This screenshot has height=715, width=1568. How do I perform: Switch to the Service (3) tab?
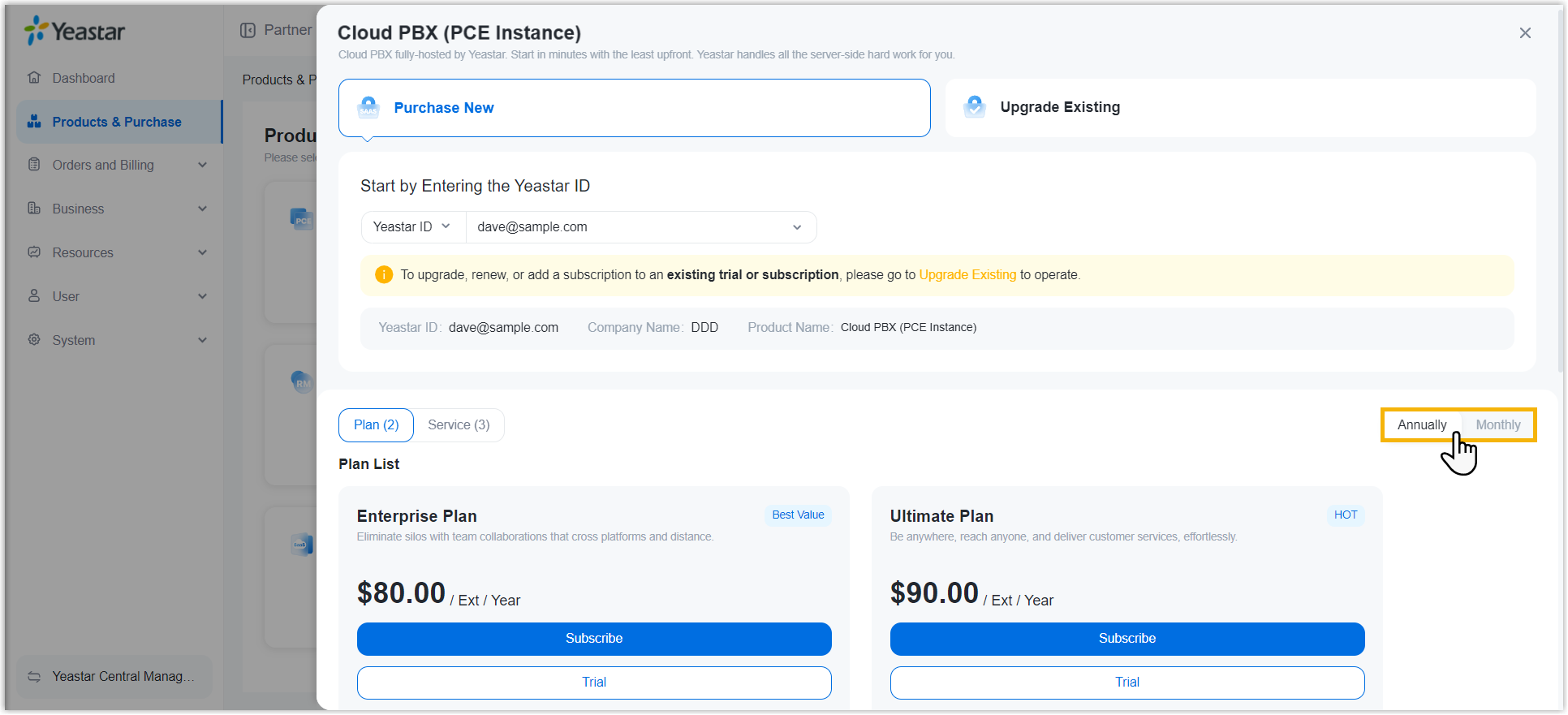pyautogui.click(x=459, y=425)
